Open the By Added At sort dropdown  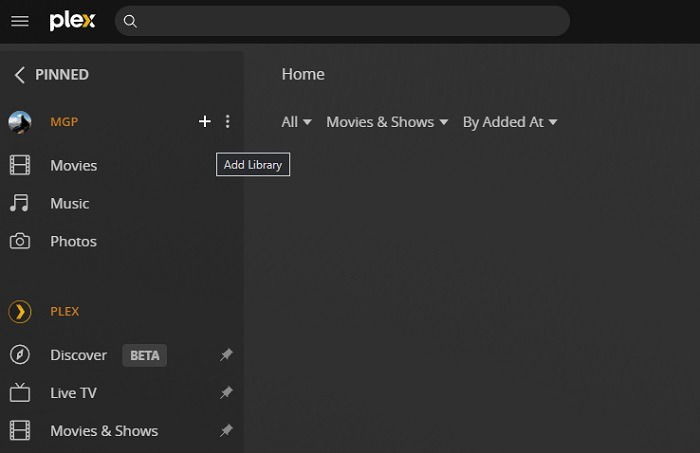[x=510, y=122]
